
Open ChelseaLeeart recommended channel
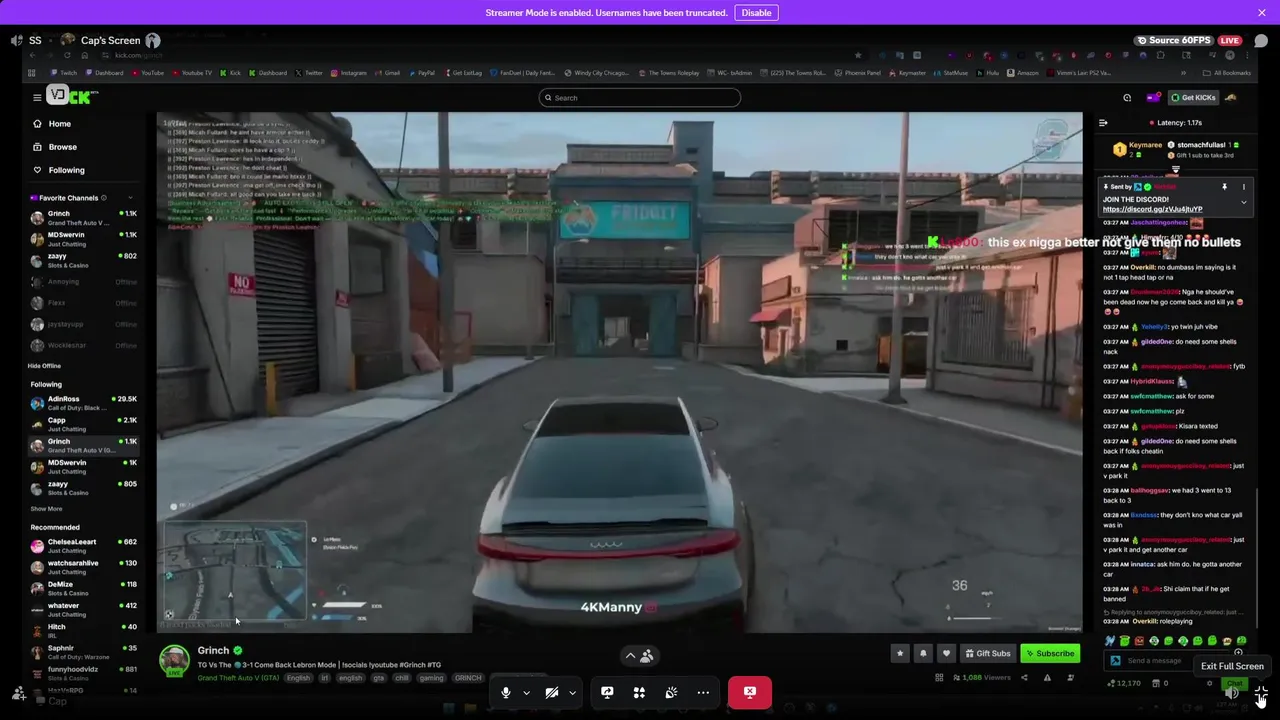[82, 546]
